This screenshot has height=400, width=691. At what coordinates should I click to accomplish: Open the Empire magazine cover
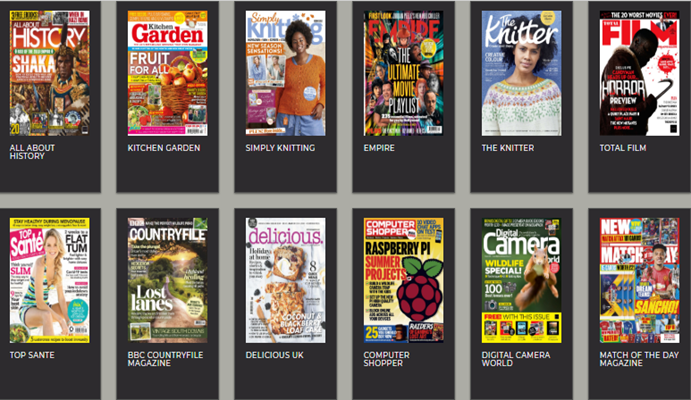tap(403, 73)
